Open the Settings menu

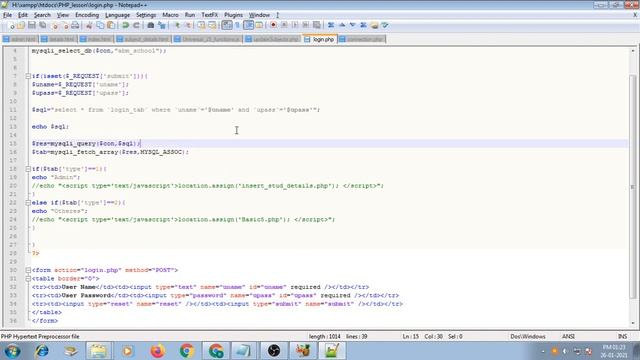146,15
